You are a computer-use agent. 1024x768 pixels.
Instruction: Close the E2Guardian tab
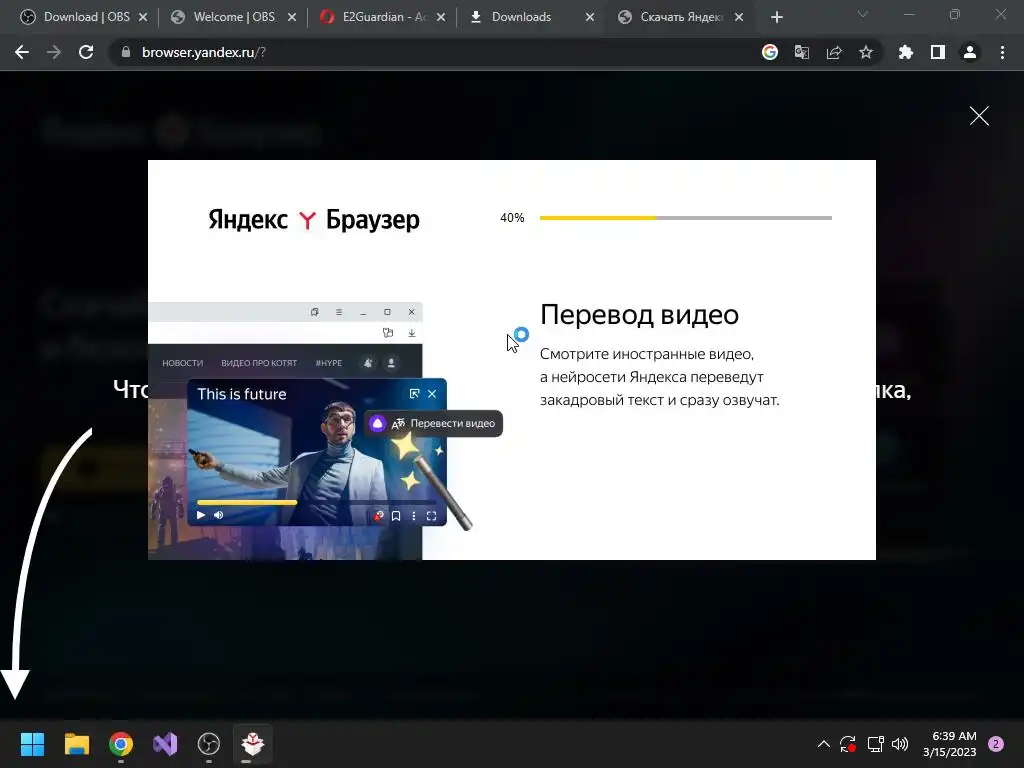(x=441, y=17)
